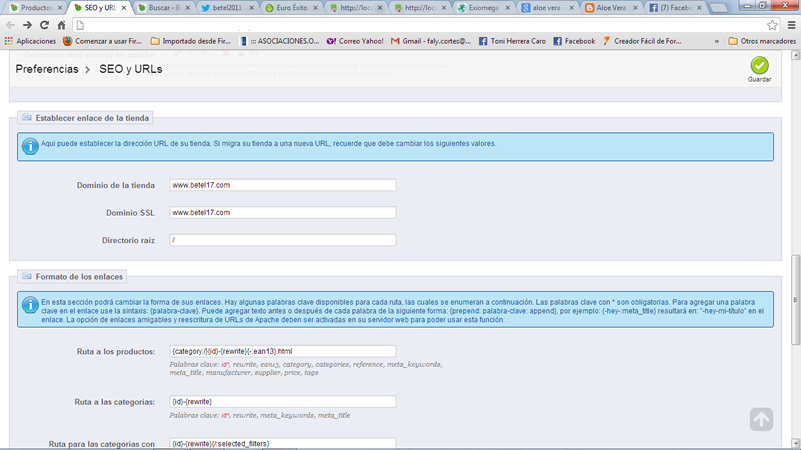Go to browser home icon
The image size is (801, 450).
(61, 25)
